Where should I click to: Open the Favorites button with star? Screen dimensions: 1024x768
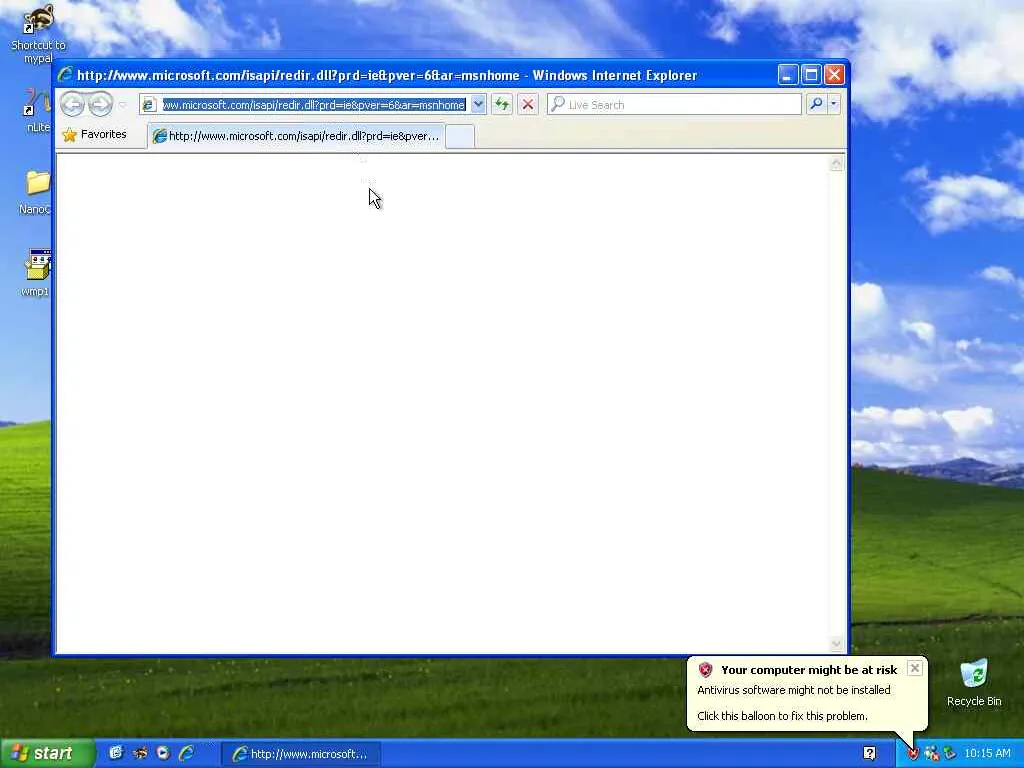95,135
